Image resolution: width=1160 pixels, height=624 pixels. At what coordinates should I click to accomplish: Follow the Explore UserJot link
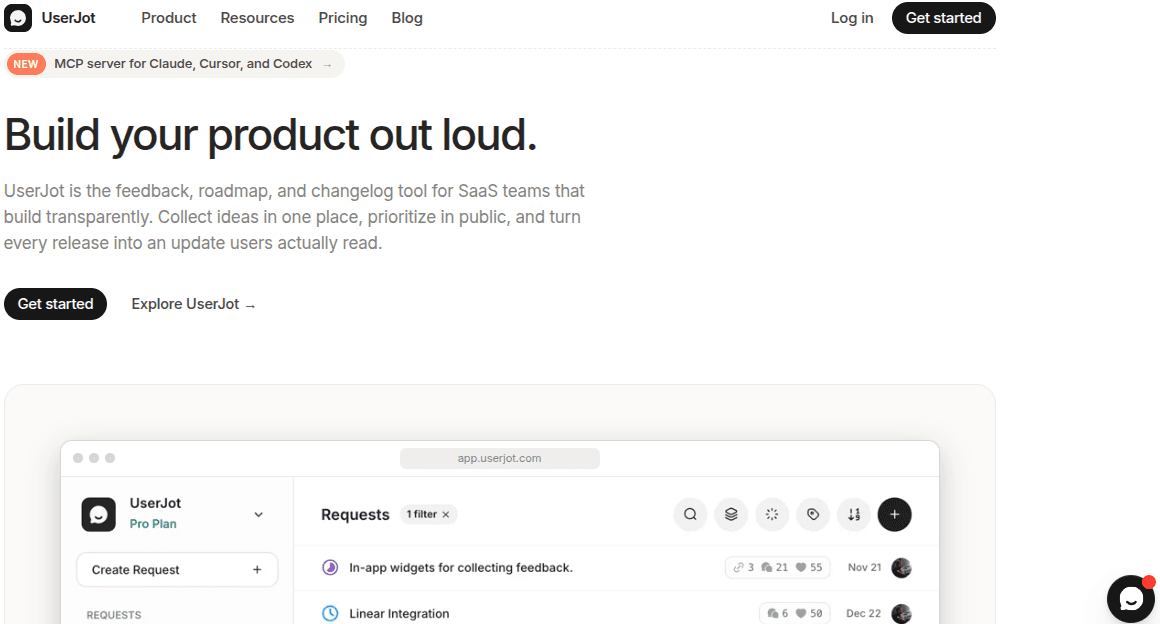click(x=193, y=304)
